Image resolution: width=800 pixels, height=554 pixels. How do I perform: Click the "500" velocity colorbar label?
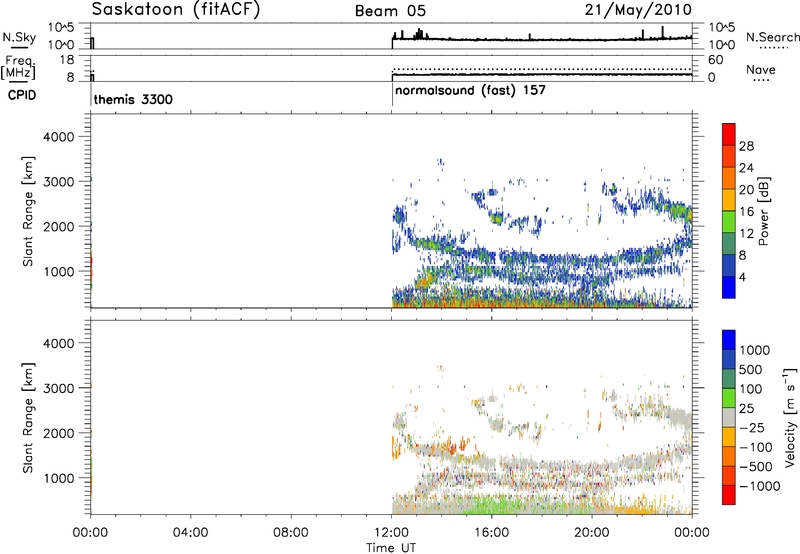tap(751, 370)
